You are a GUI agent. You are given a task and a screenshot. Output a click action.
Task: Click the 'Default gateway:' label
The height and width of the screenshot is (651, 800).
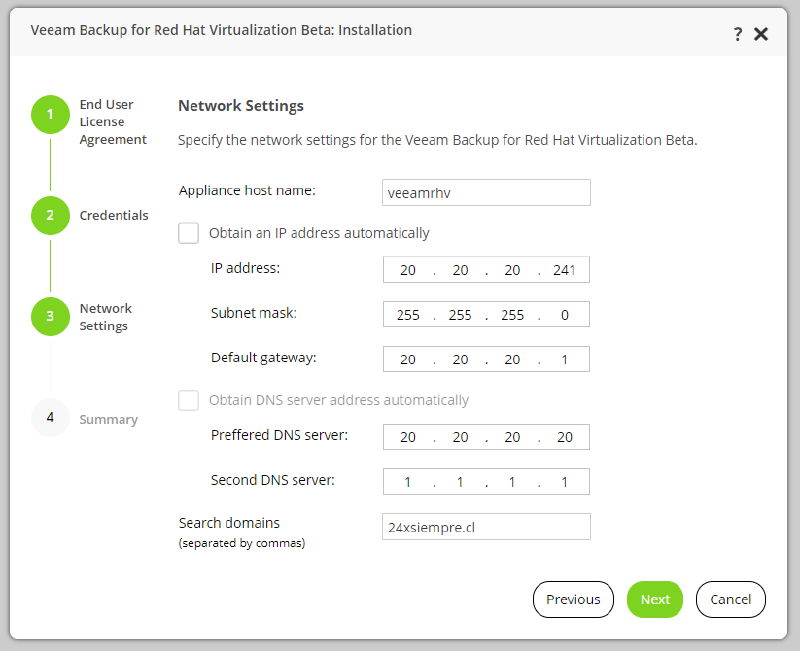pyautogui.click(x=264, y=358)
